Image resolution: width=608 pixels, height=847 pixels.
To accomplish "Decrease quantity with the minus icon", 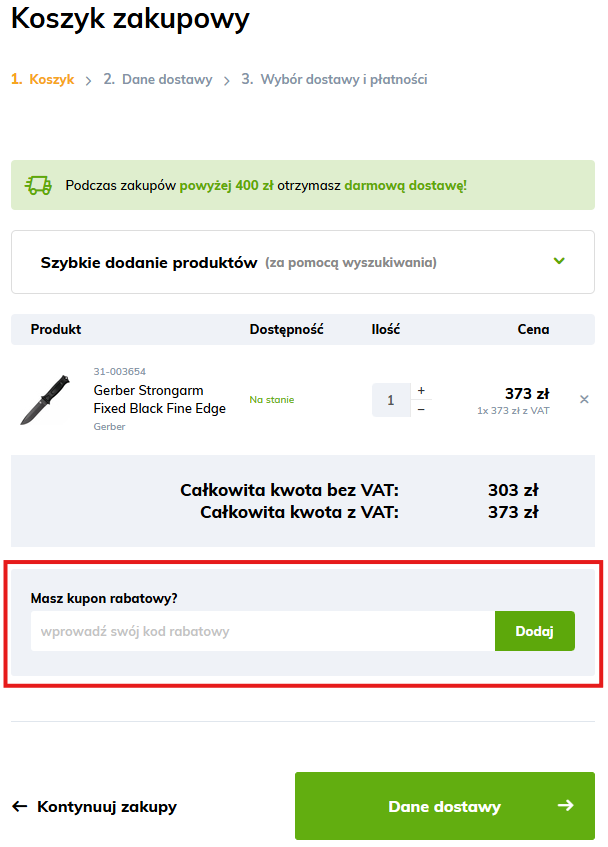I will 421,410.
